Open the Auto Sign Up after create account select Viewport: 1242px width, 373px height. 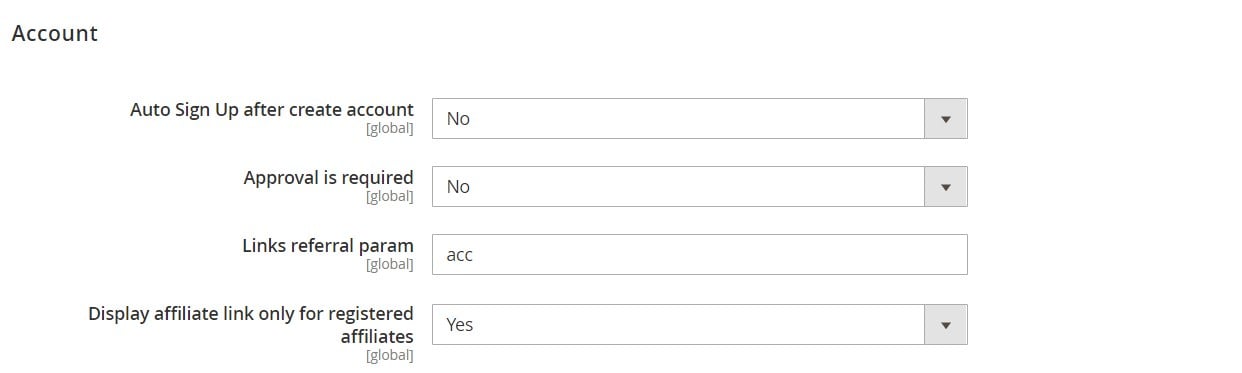coord(699,119)
